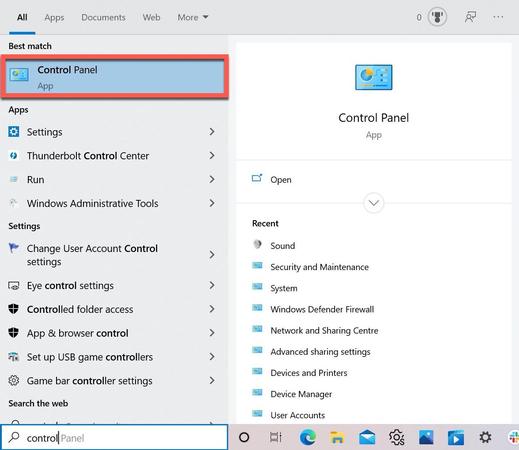Click the Sound entry text in Recent
The height and width of the screenshot is (450, 519).
click(283, 246)
